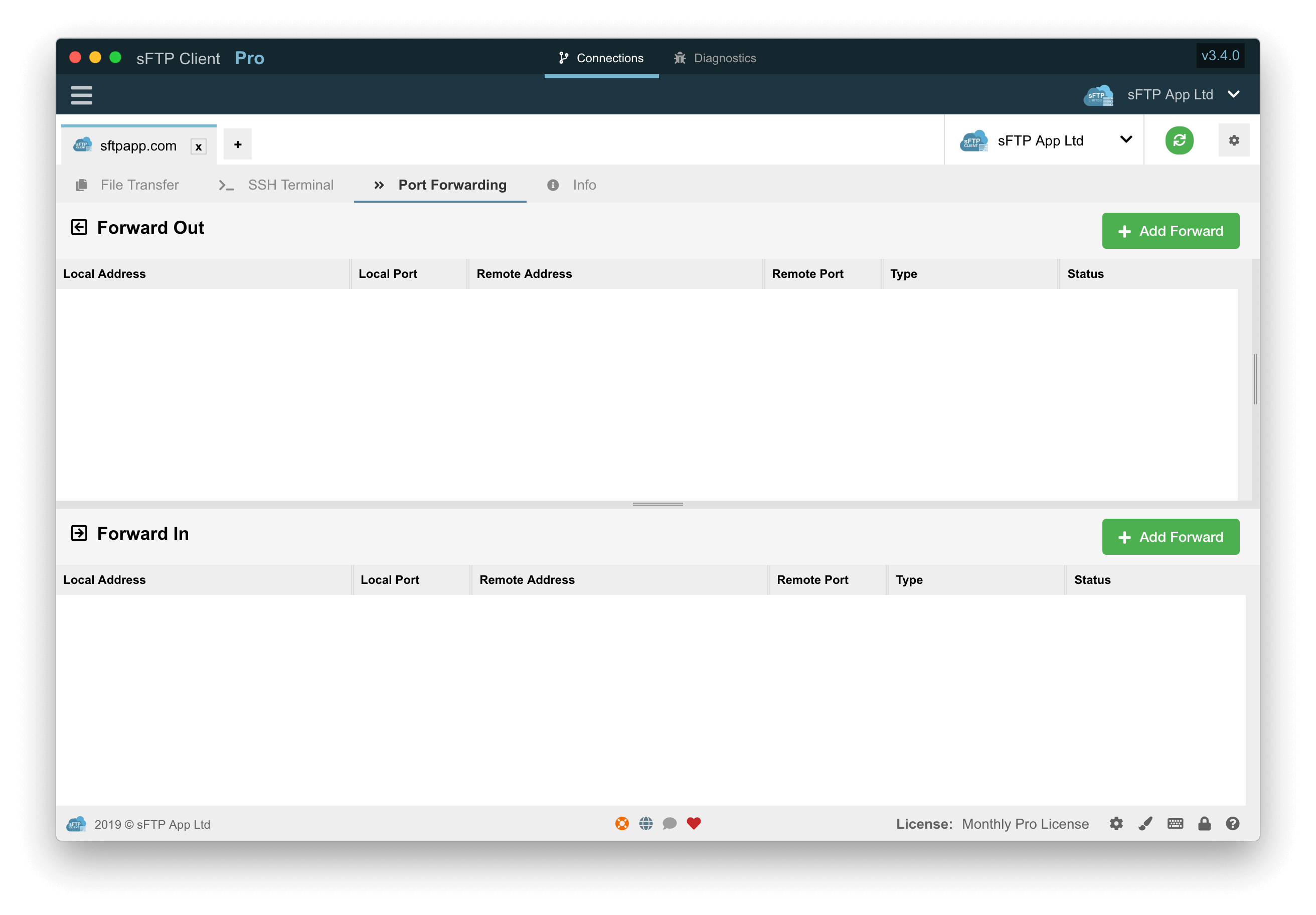Expand sFTP App Ltd account dropdown in header

(x=1233, y=94)
